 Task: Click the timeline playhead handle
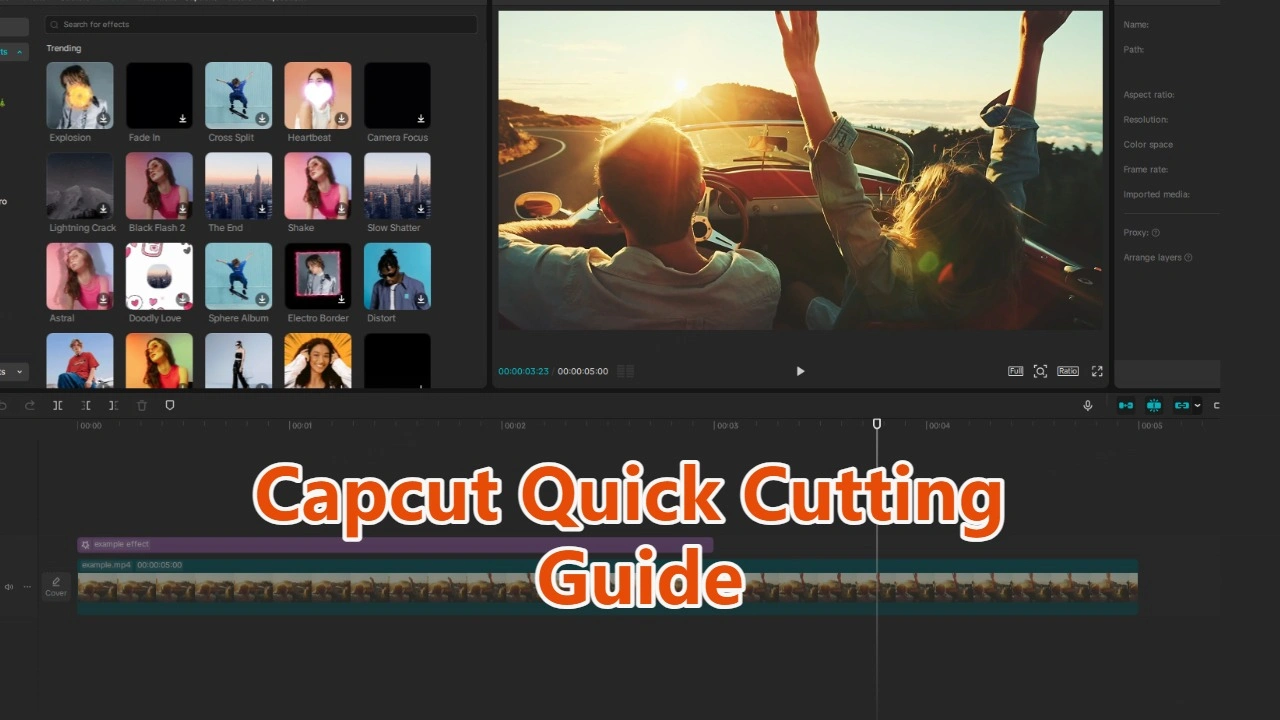click(x=877, y=424)
